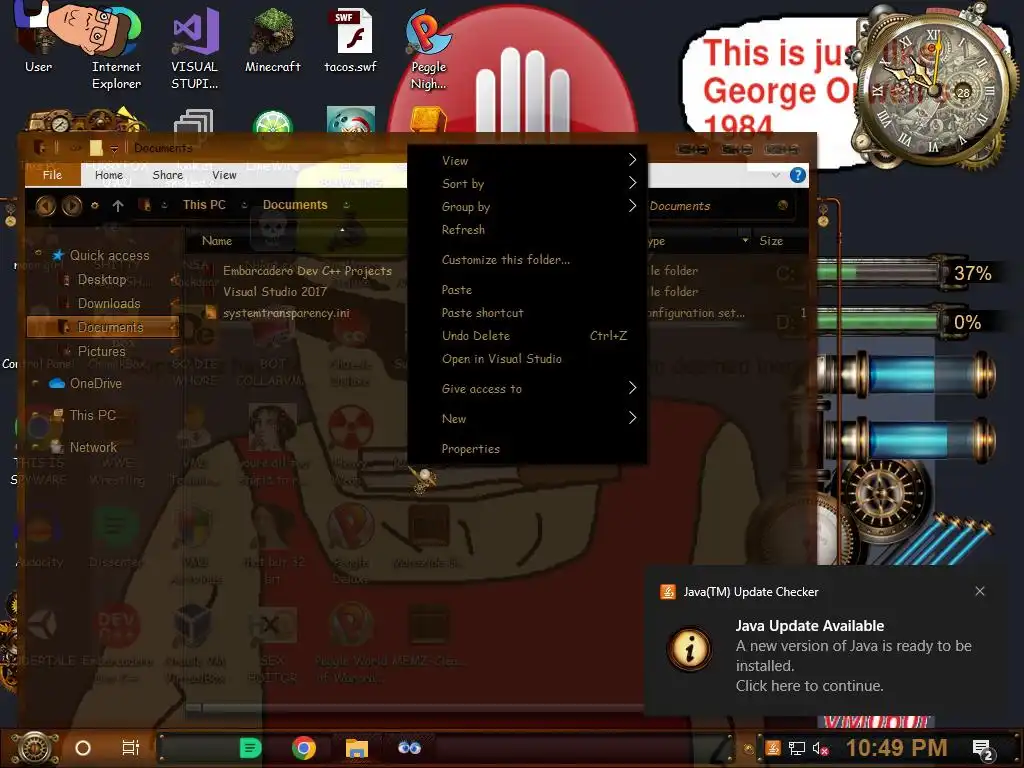
Task: Switch to the Home ribbon tab
Action: pos(108,175)
